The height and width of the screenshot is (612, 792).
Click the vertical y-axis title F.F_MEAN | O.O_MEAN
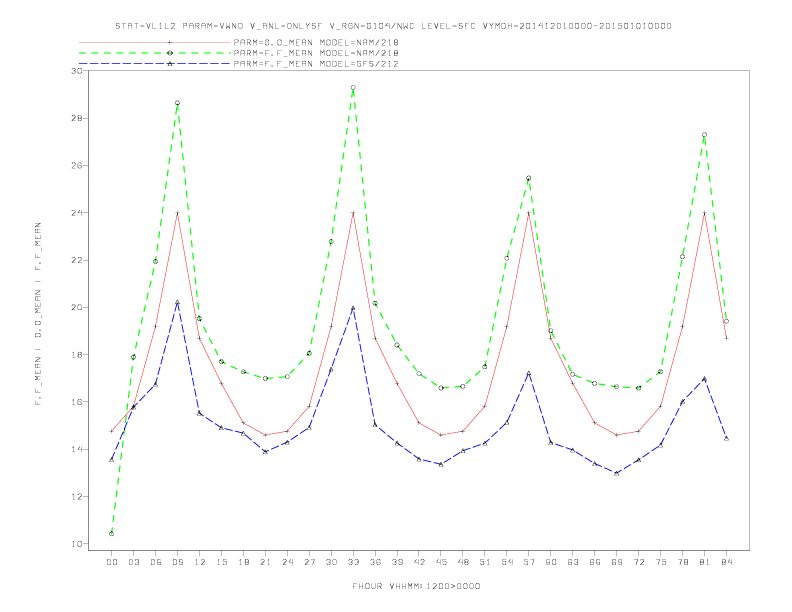(38, 314)
